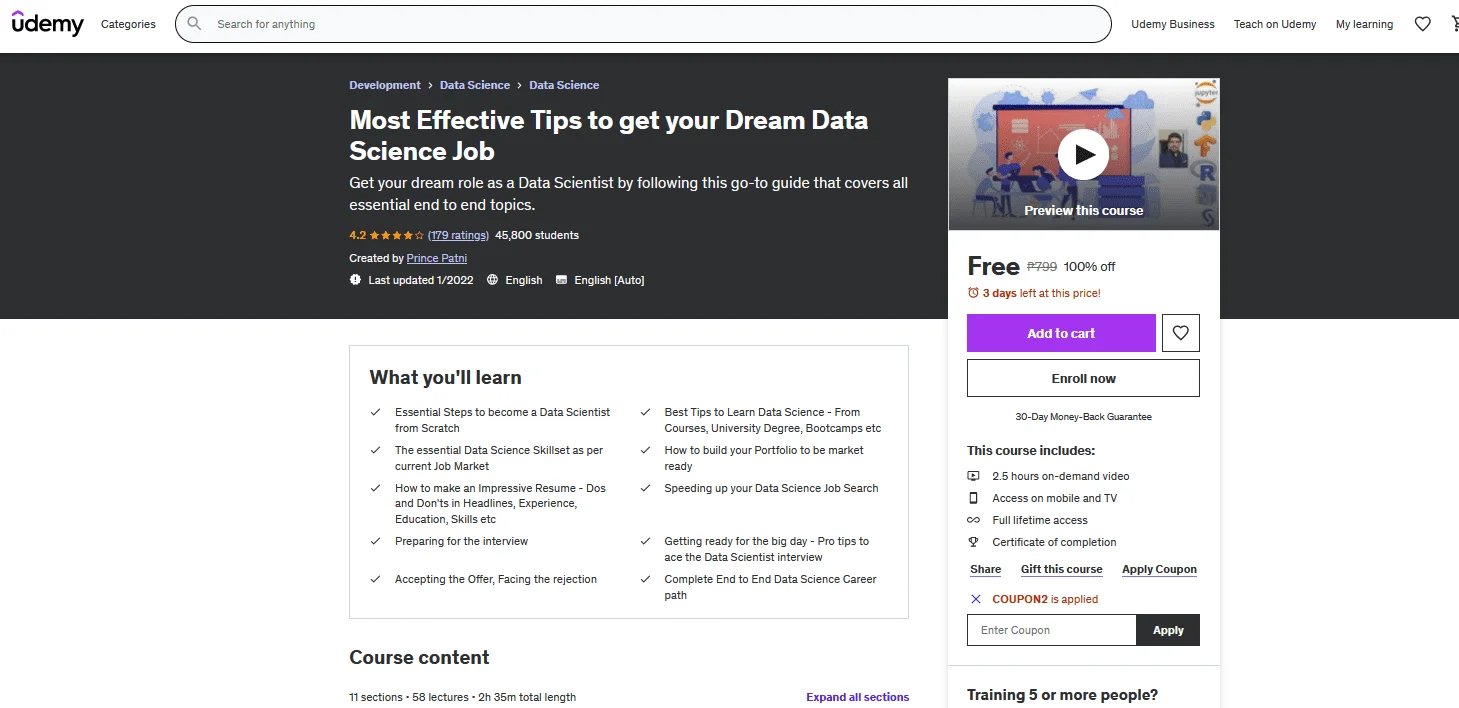Click the English [Auto] caption text
Image resolution: width=1459 pixels, height=708 pixels.
coord(609,280)
